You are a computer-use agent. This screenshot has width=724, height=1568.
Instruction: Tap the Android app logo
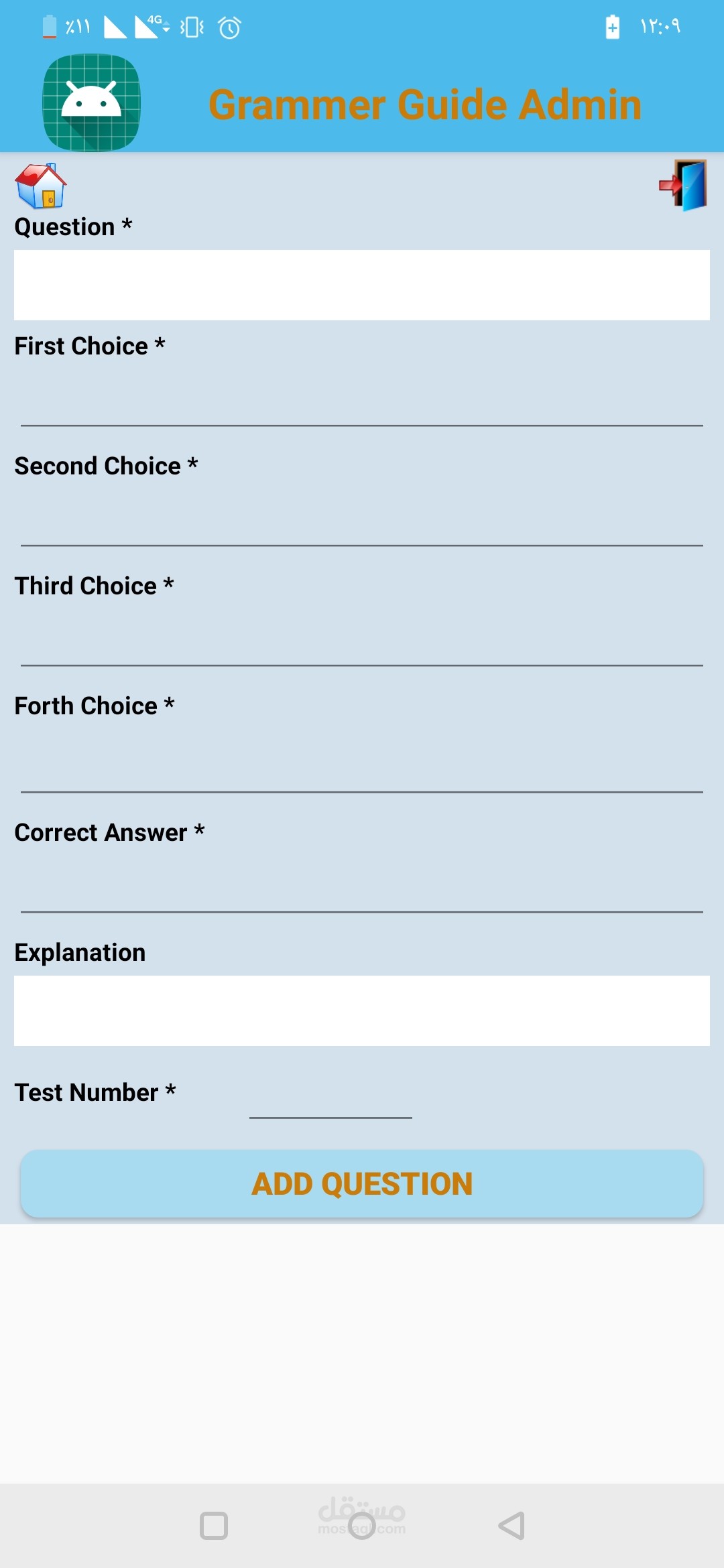click(92, 103)
